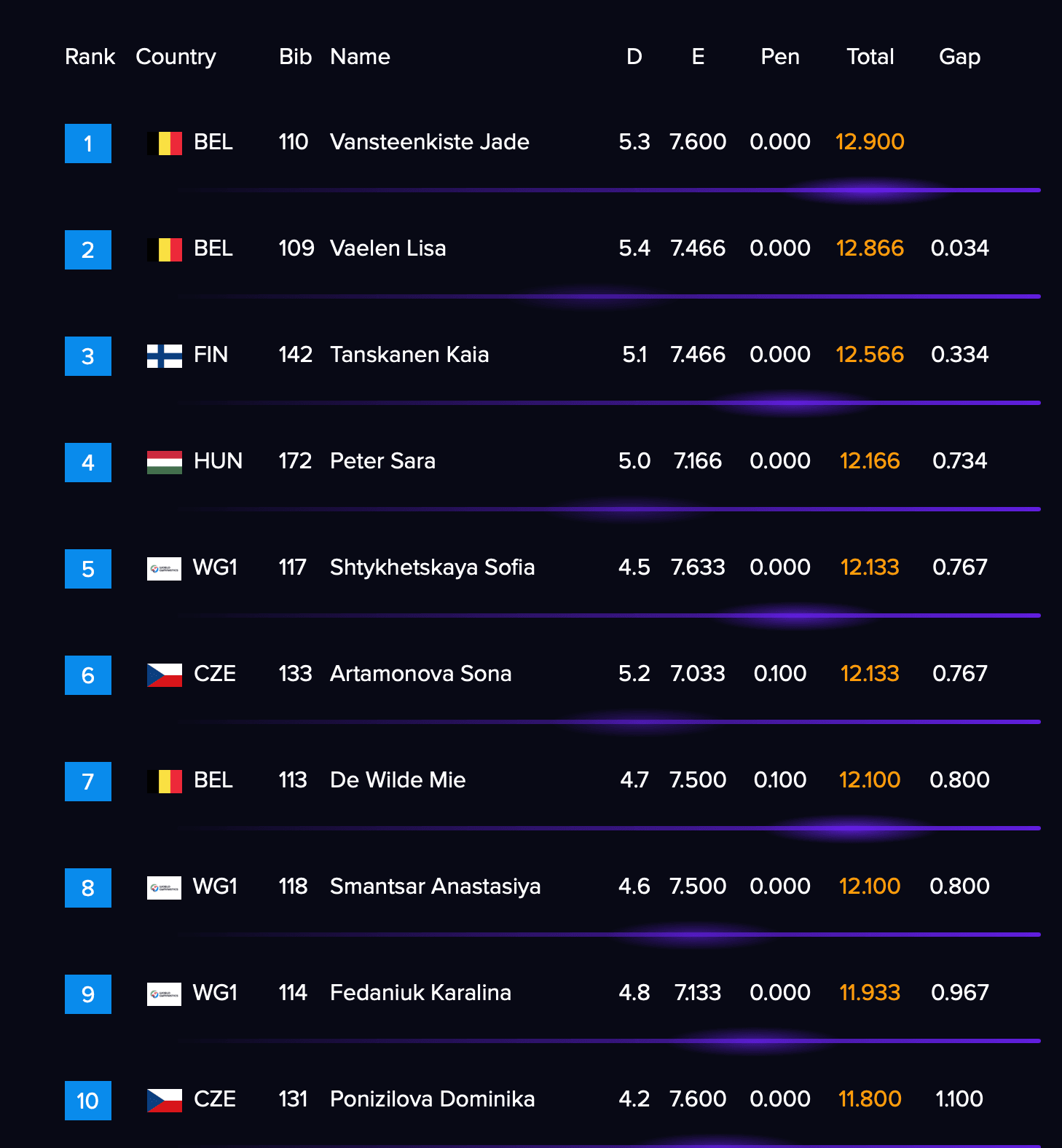Open athlete Vaelen Lisa's name

[x=388, y=248]
